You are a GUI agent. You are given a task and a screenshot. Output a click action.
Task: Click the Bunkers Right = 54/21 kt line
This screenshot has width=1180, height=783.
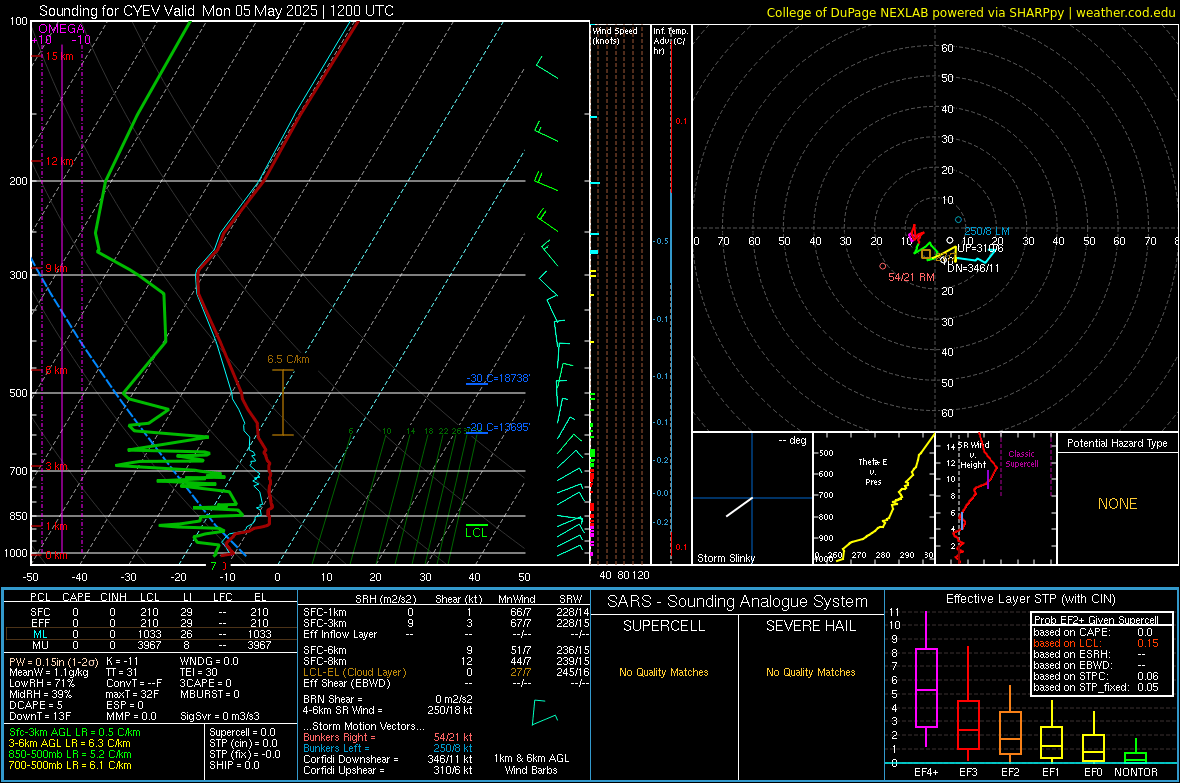click(x=388, y=737)
